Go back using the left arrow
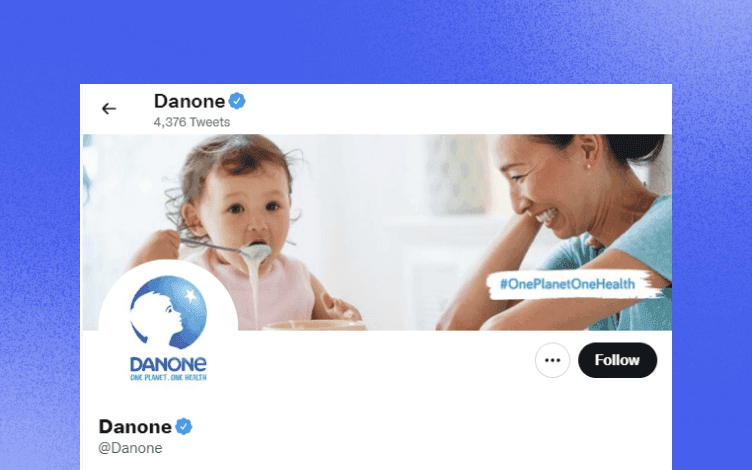This screenshot has height=470, width=752. 109,109
